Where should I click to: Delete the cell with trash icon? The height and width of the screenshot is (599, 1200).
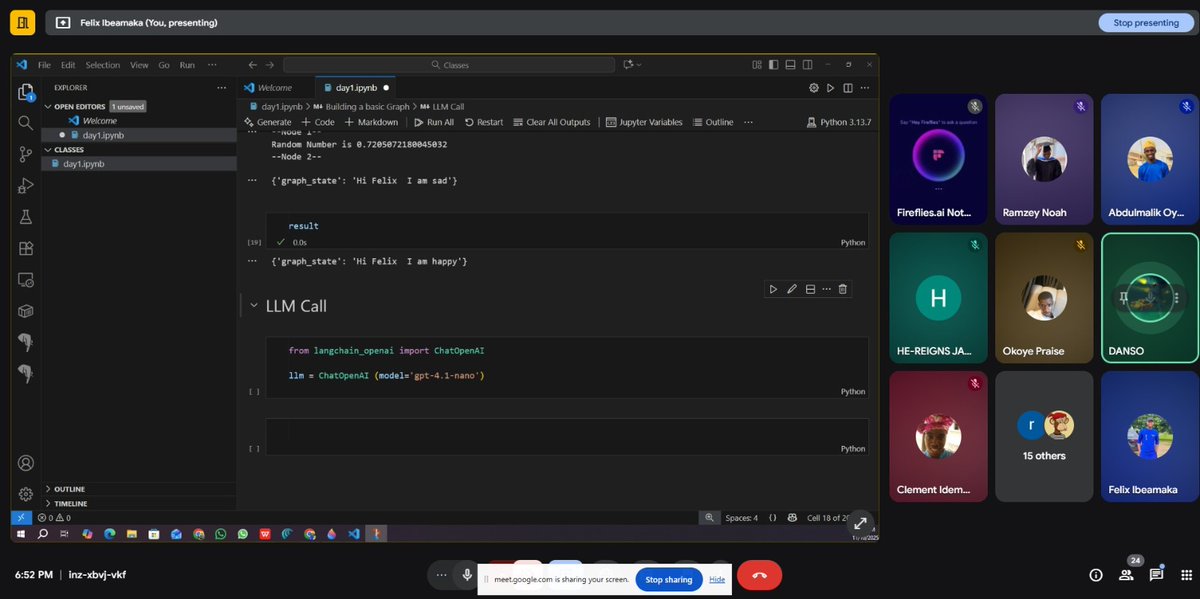click(x=843, y=289)
